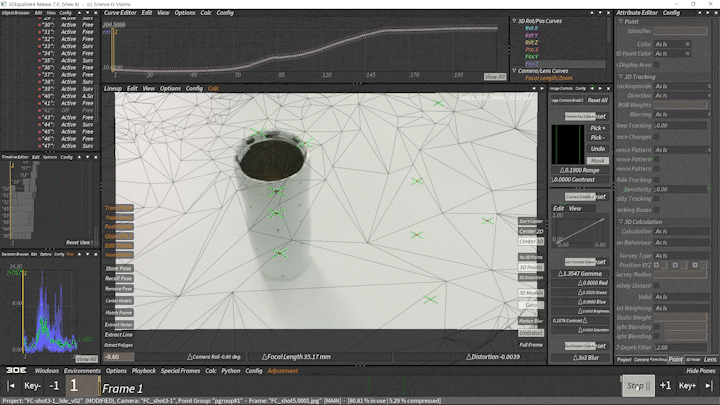This screenshot has width=720, height=405.
Task: Click the right-arrow icon in Lineup header
Action: tap(542, 88)
